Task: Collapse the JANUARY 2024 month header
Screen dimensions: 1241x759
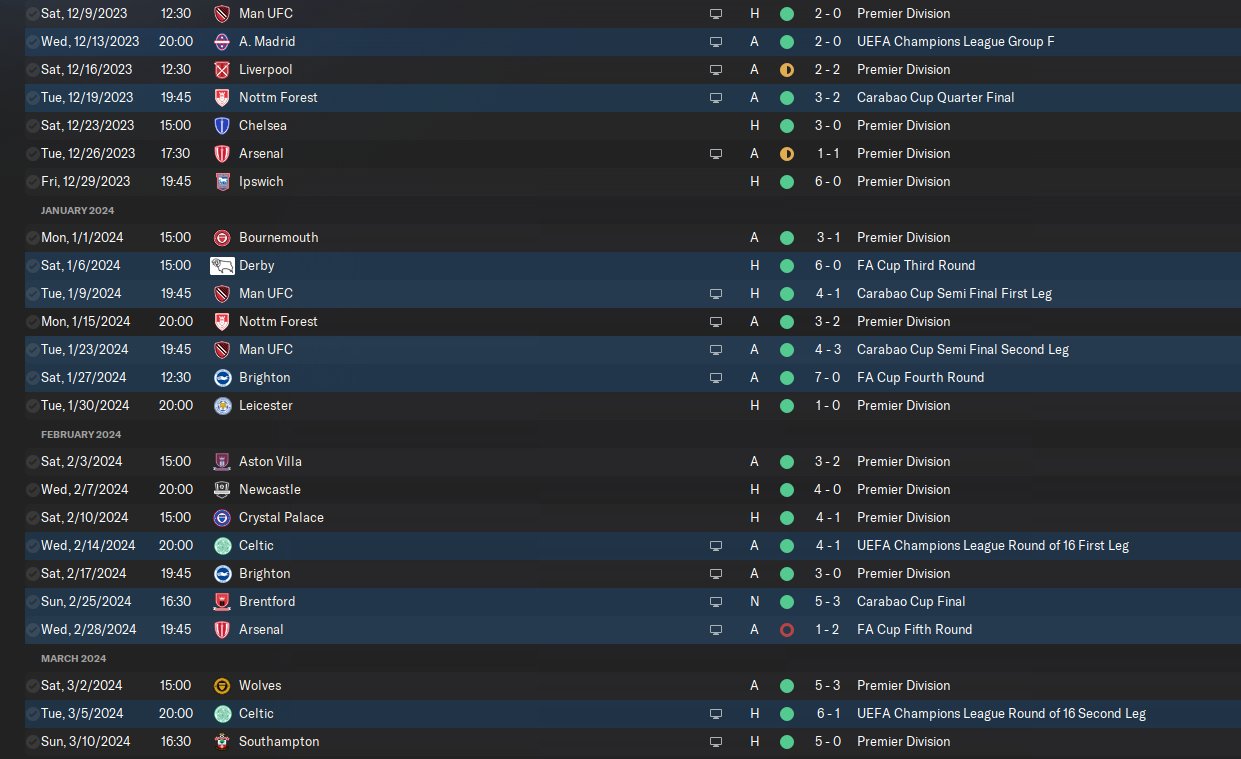Action: [x=77, y=210]
